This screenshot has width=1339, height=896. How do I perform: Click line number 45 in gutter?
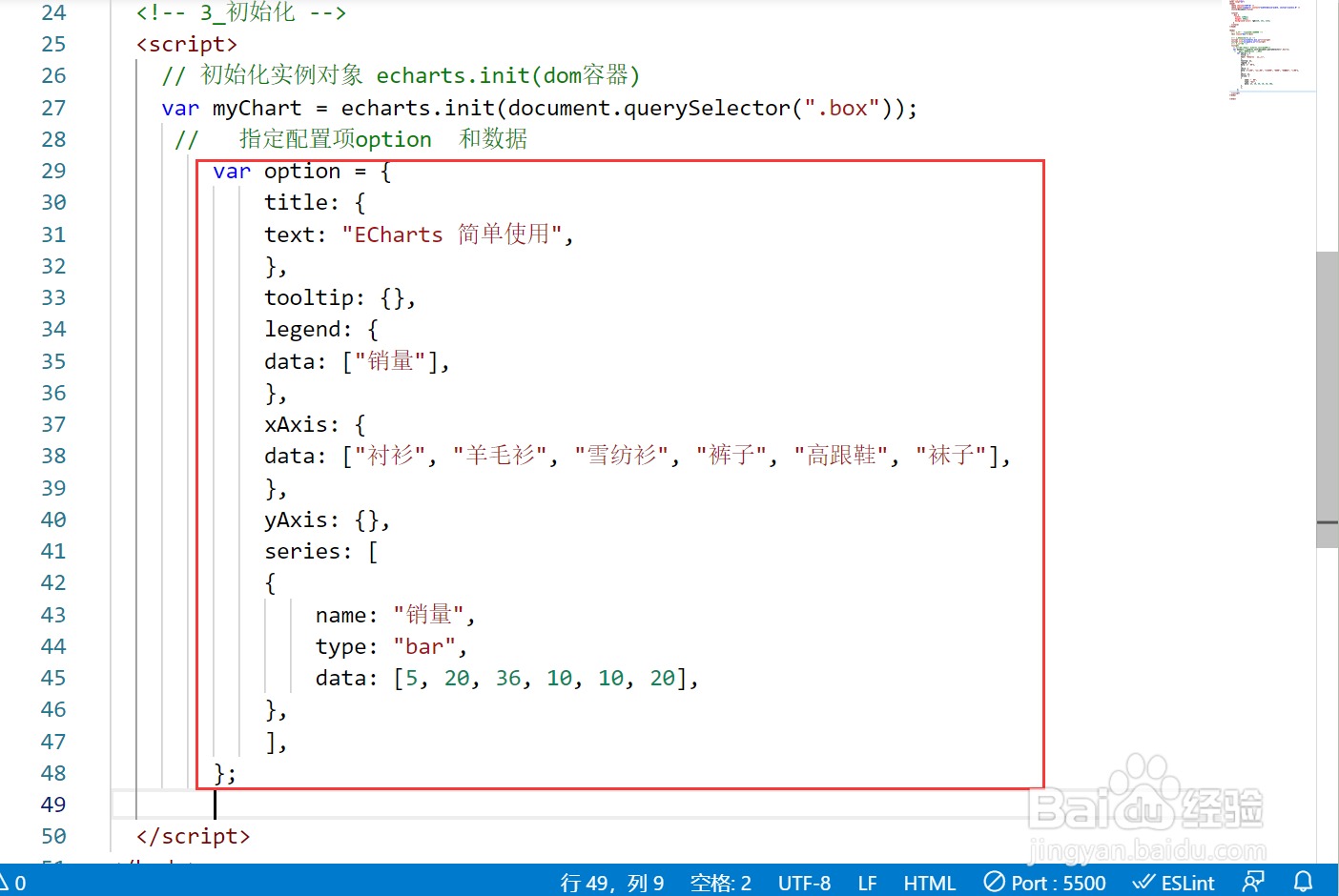coord(53,678)
